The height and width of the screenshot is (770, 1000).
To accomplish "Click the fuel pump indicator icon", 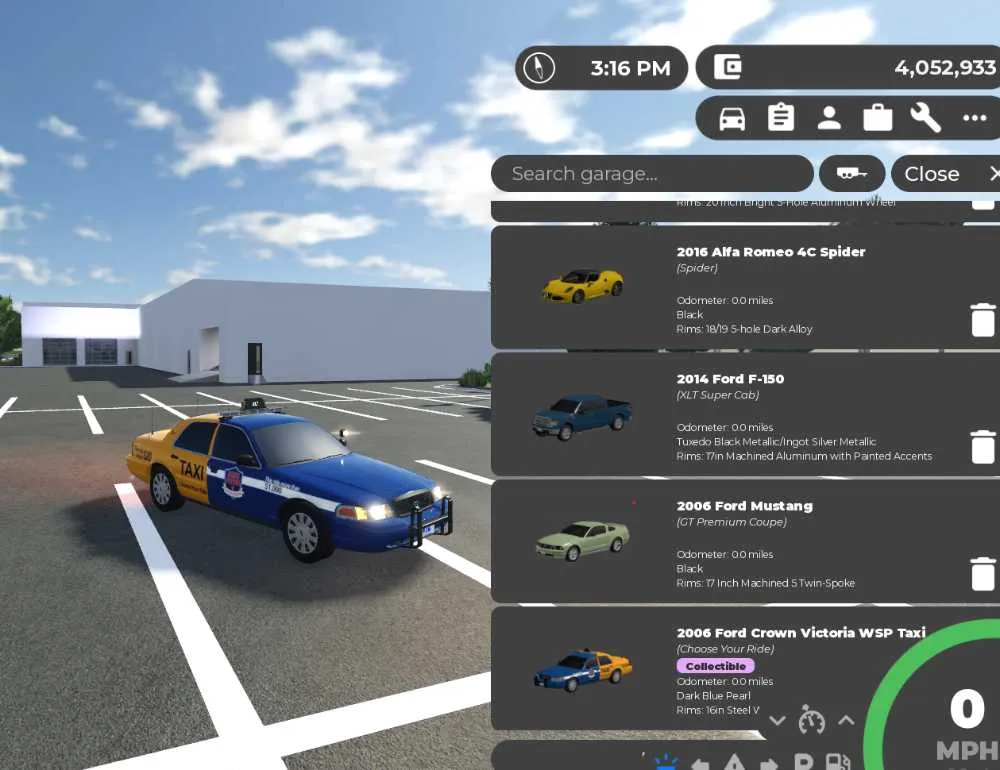I will [x=838, y=762].
